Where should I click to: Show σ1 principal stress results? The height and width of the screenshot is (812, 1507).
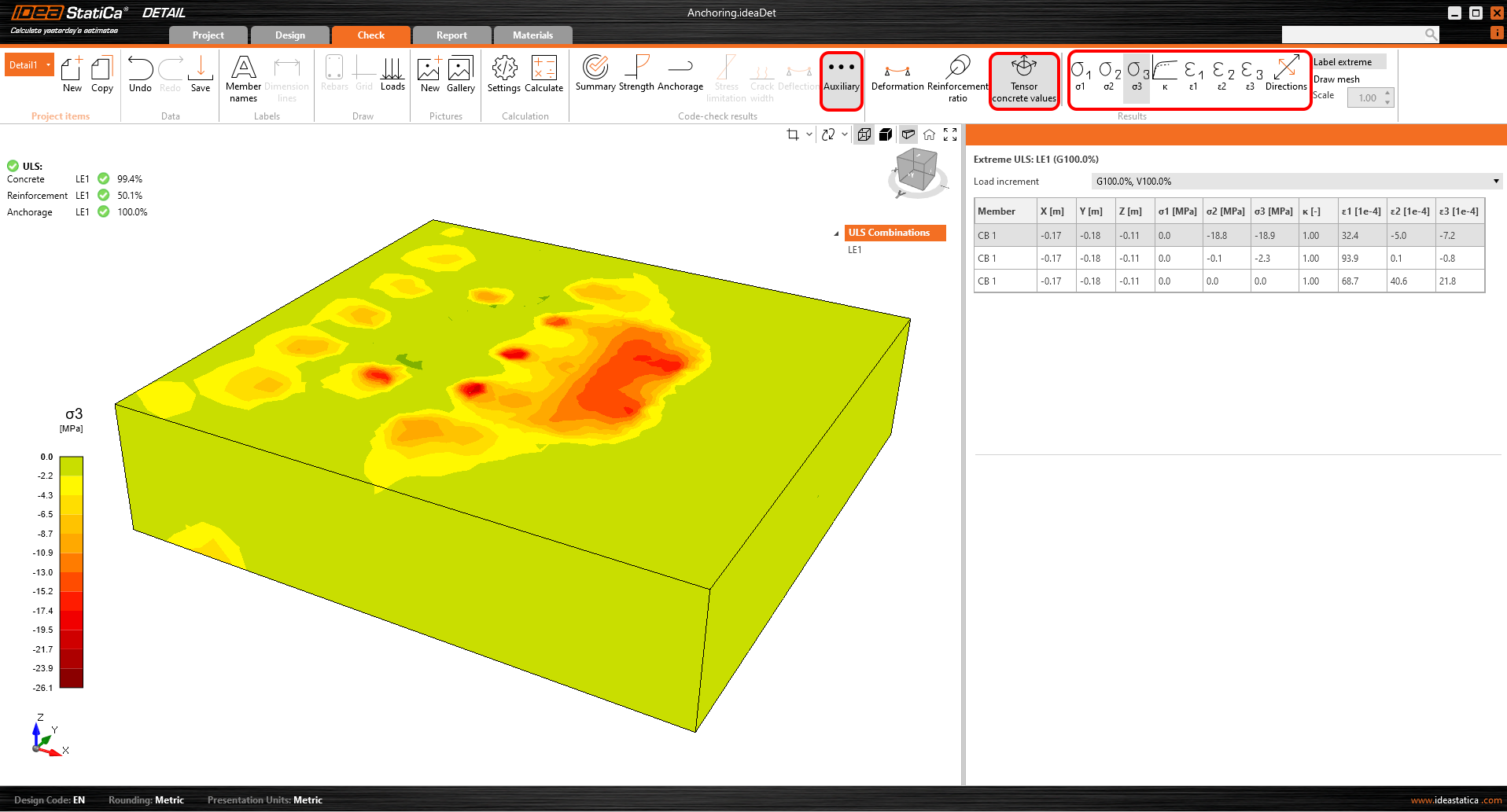1080,75
